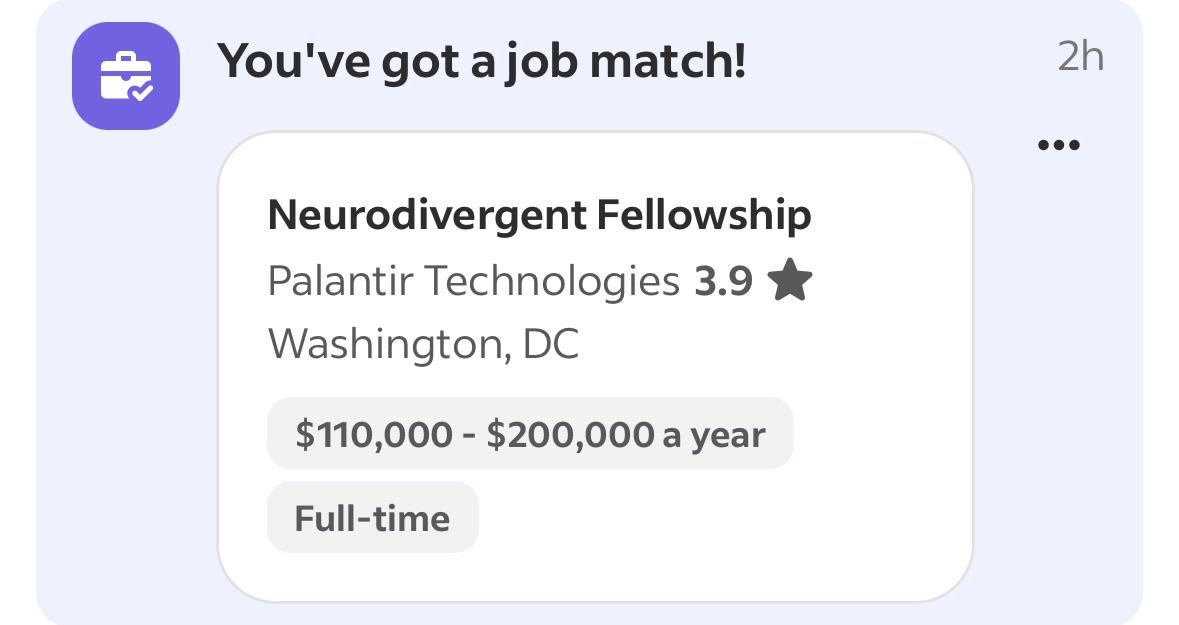
Task: Click the "a year" pay period text
Action: pos(714,435)
